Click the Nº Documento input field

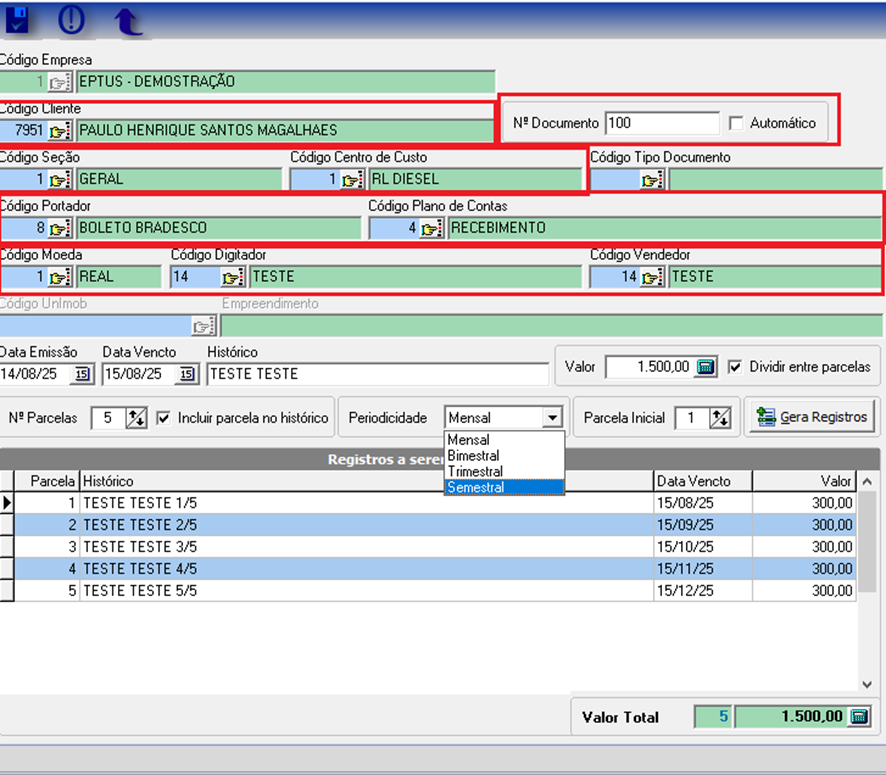pos(661,123)
